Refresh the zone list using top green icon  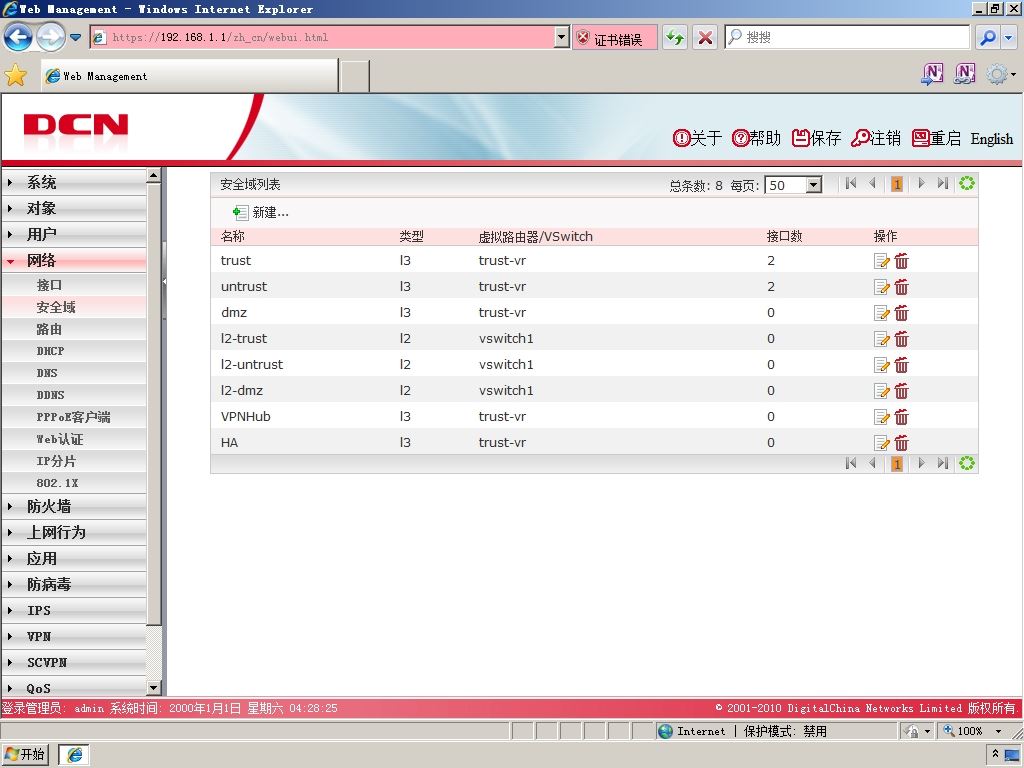pos(967,184)
